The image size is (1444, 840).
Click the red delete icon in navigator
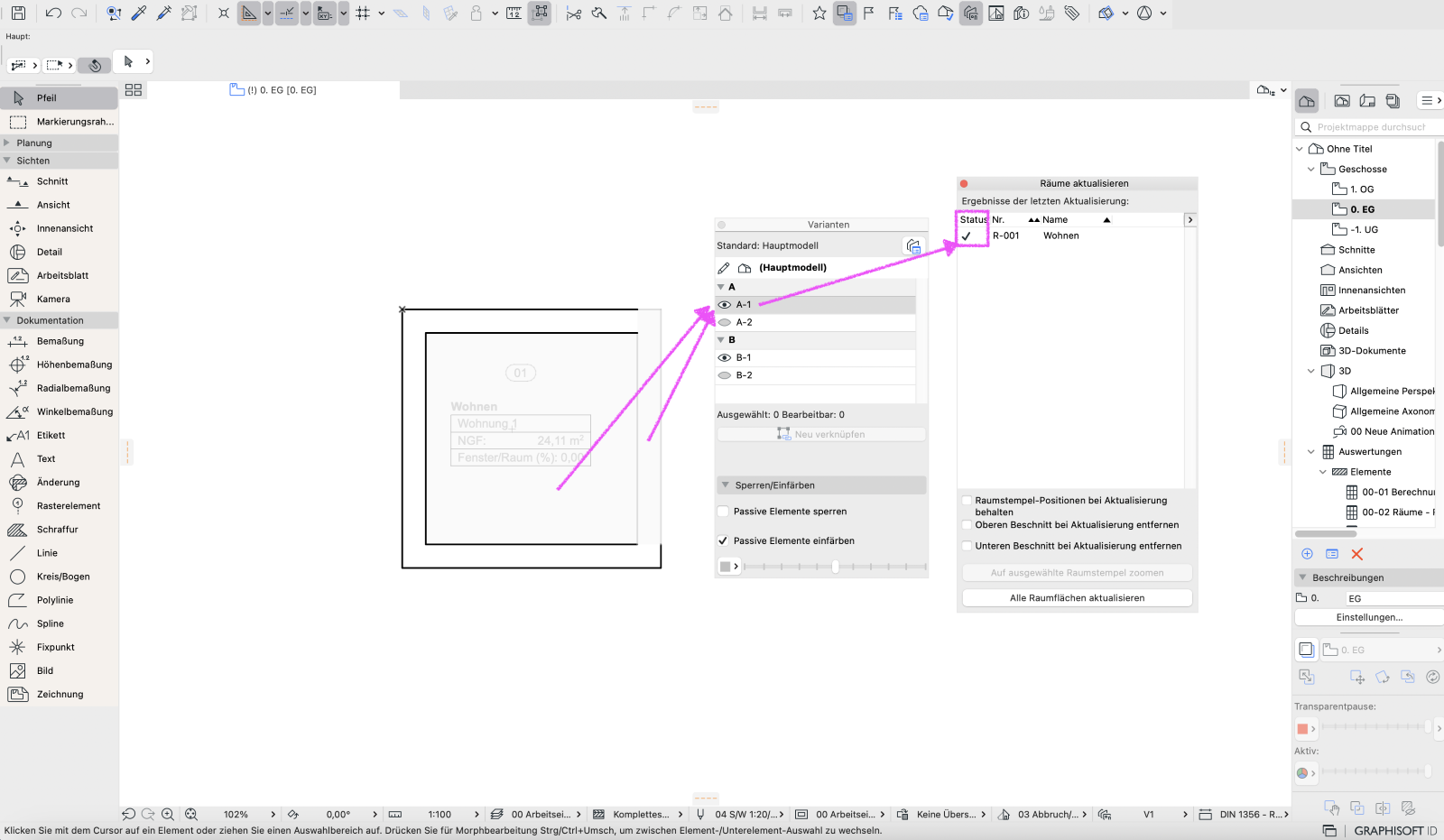pos(1356,554)
